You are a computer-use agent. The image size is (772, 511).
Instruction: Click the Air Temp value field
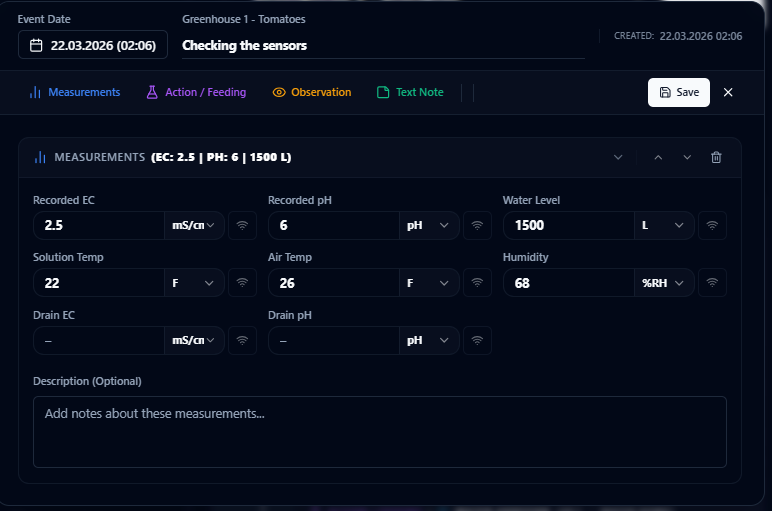coord(333,283)
